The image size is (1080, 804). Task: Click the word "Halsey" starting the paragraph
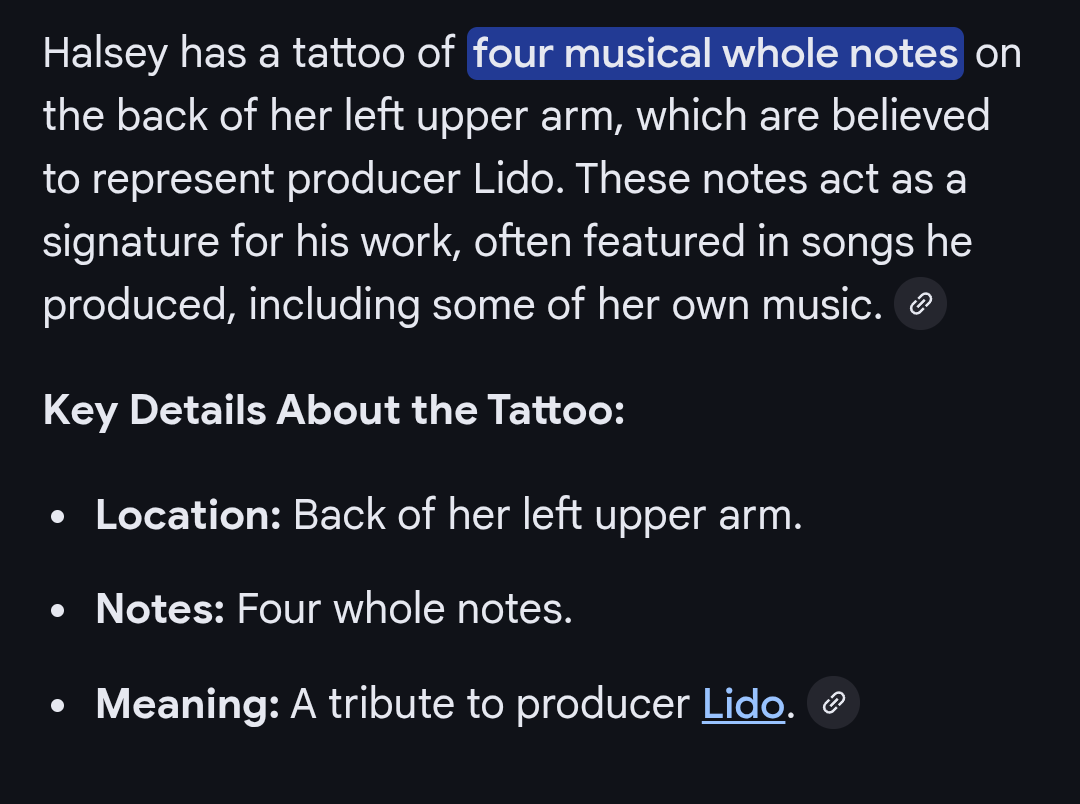coord(106,54)
